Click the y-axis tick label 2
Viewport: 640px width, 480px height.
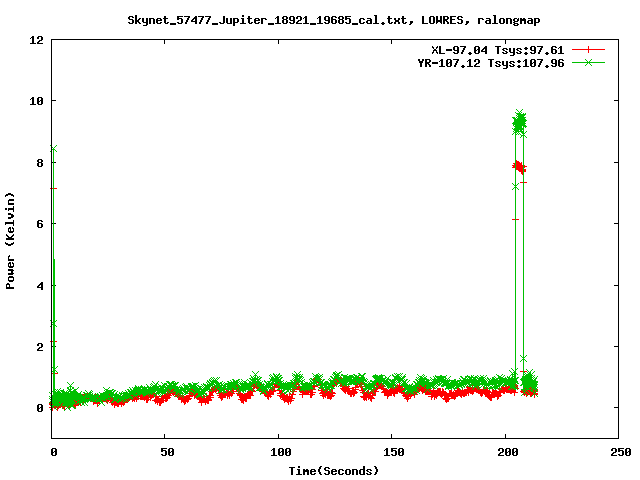click(40, 347)
